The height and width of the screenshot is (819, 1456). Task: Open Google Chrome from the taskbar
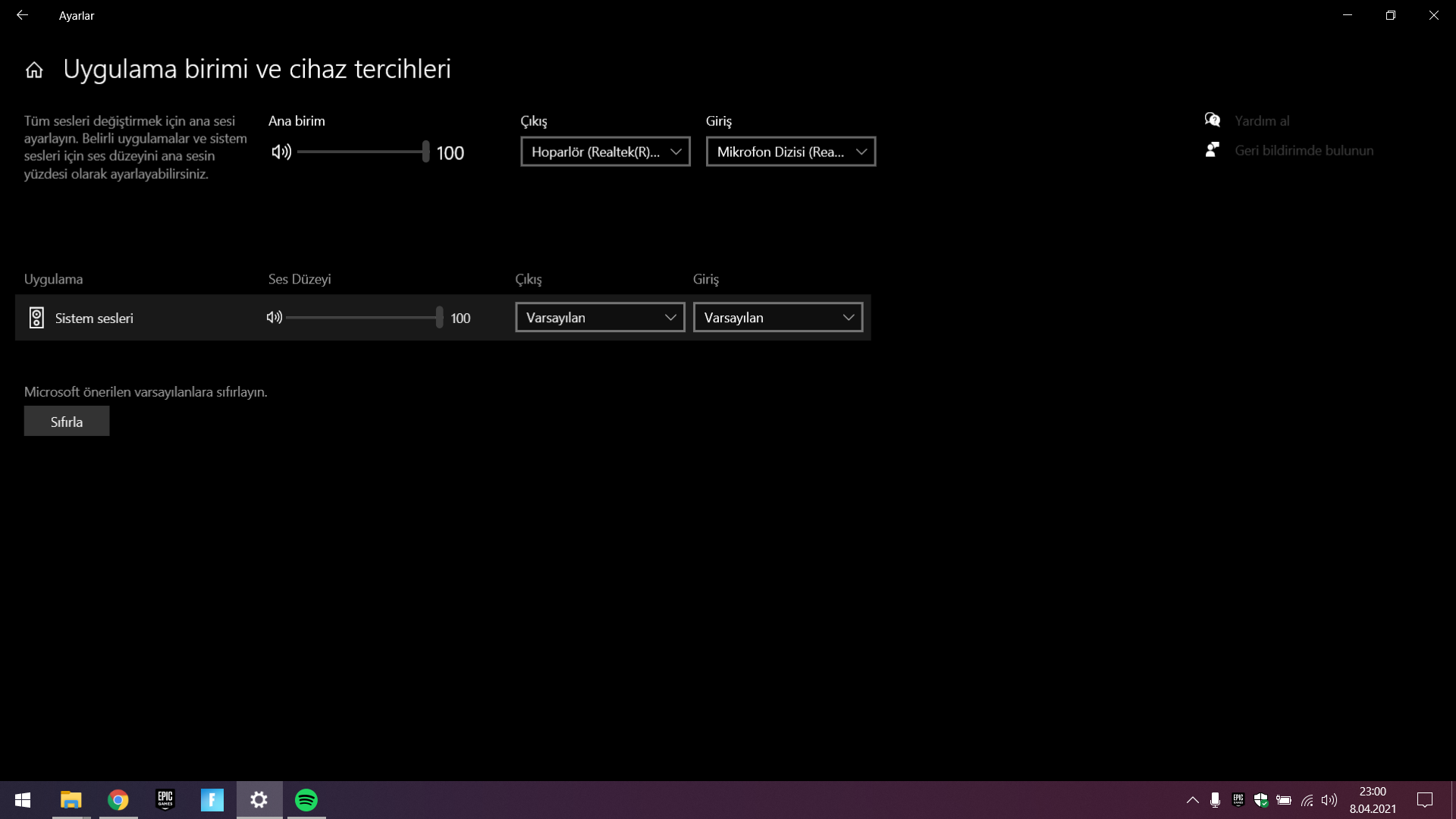(x=118, y=800)
